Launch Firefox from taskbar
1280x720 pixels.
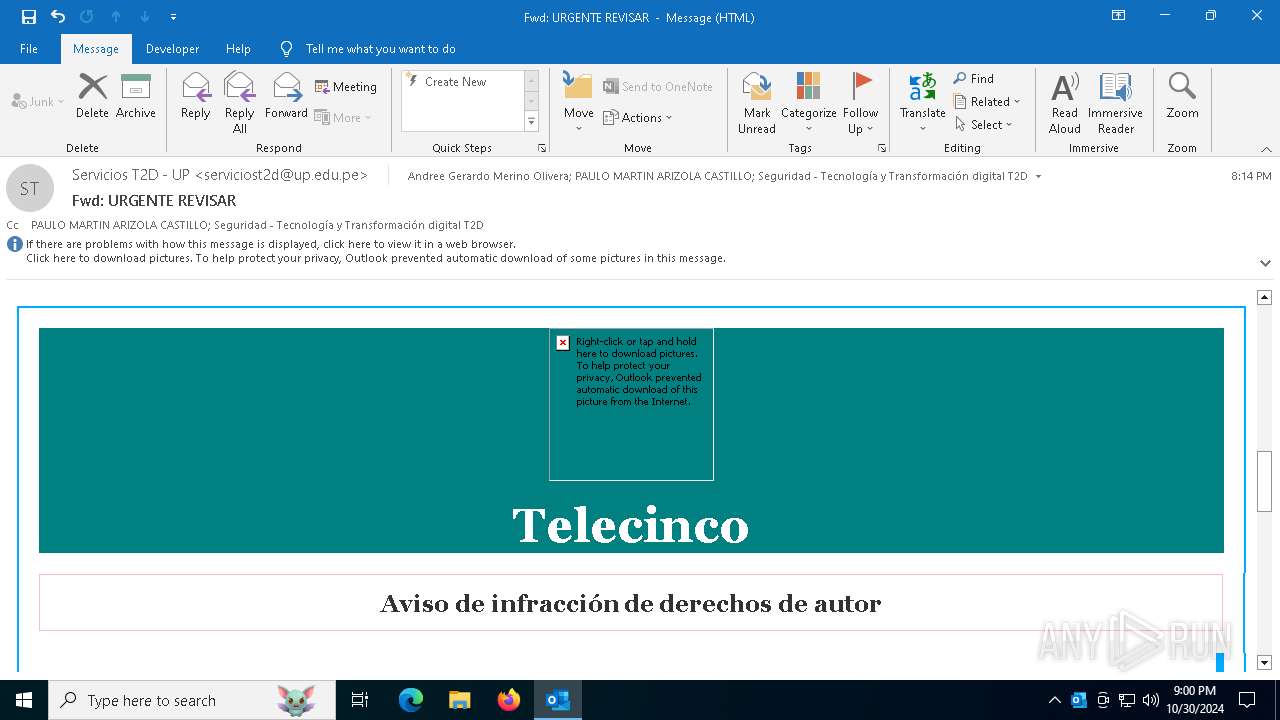tap(509, 700)
